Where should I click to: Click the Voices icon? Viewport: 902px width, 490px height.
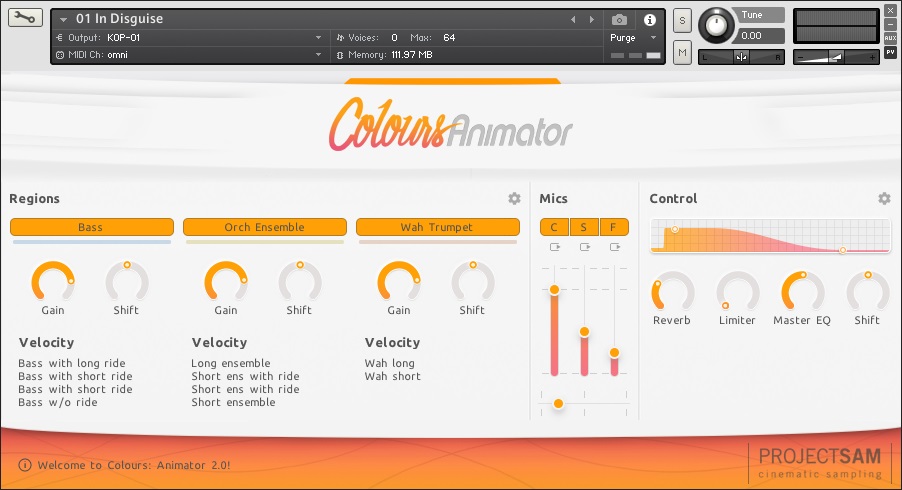point(340,38)
